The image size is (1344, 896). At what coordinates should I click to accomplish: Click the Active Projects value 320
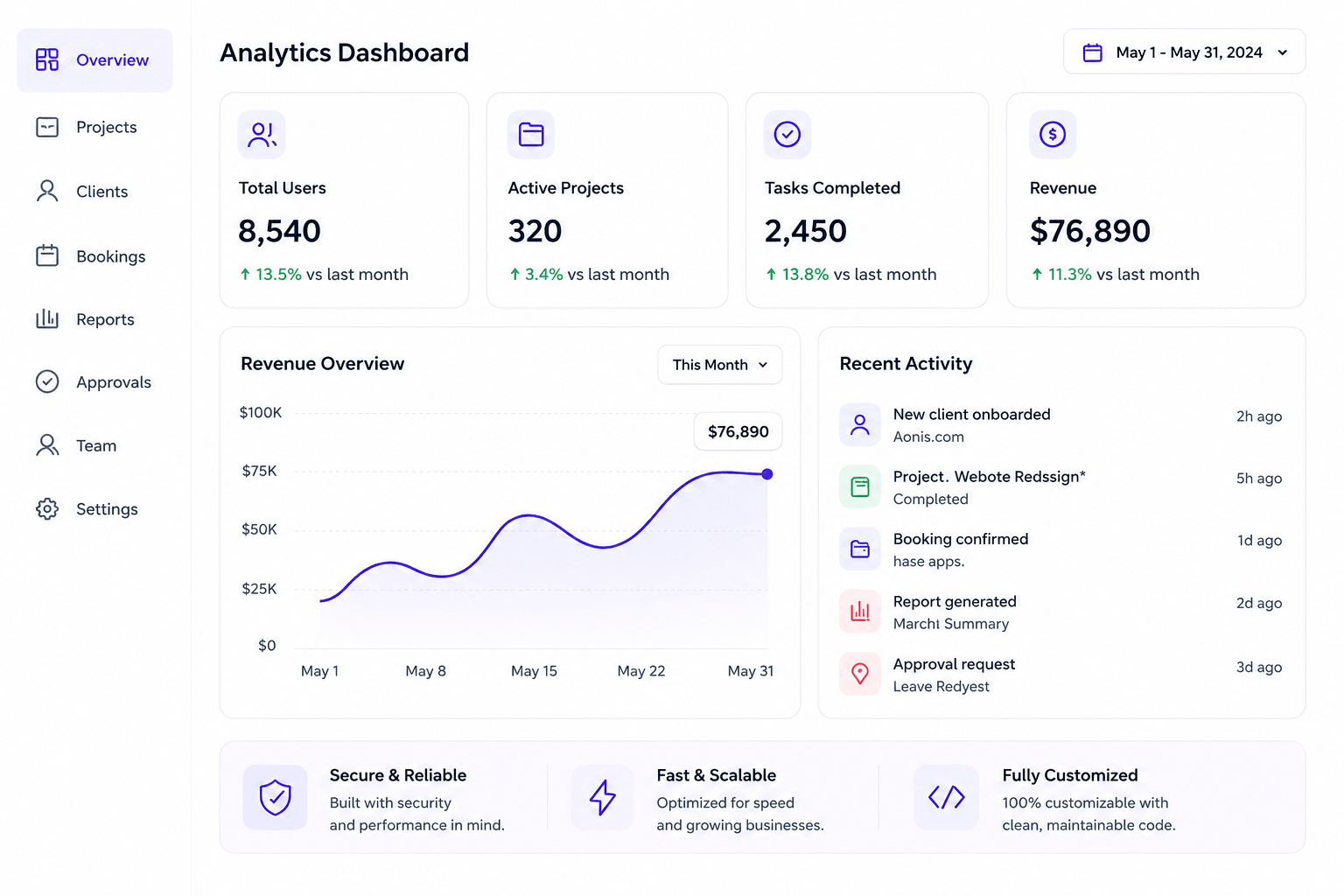coord(535,231)
